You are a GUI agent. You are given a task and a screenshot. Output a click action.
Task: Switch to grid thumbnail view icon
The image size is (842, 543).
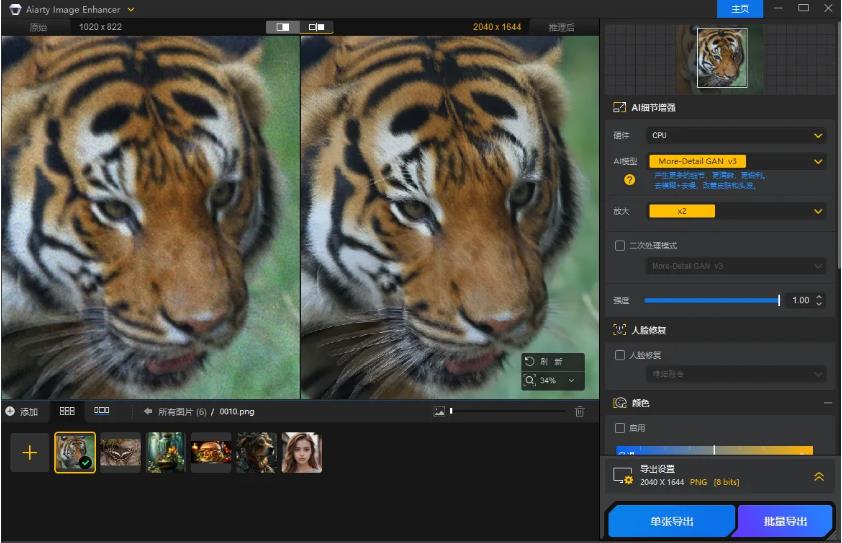pos(67,411)
